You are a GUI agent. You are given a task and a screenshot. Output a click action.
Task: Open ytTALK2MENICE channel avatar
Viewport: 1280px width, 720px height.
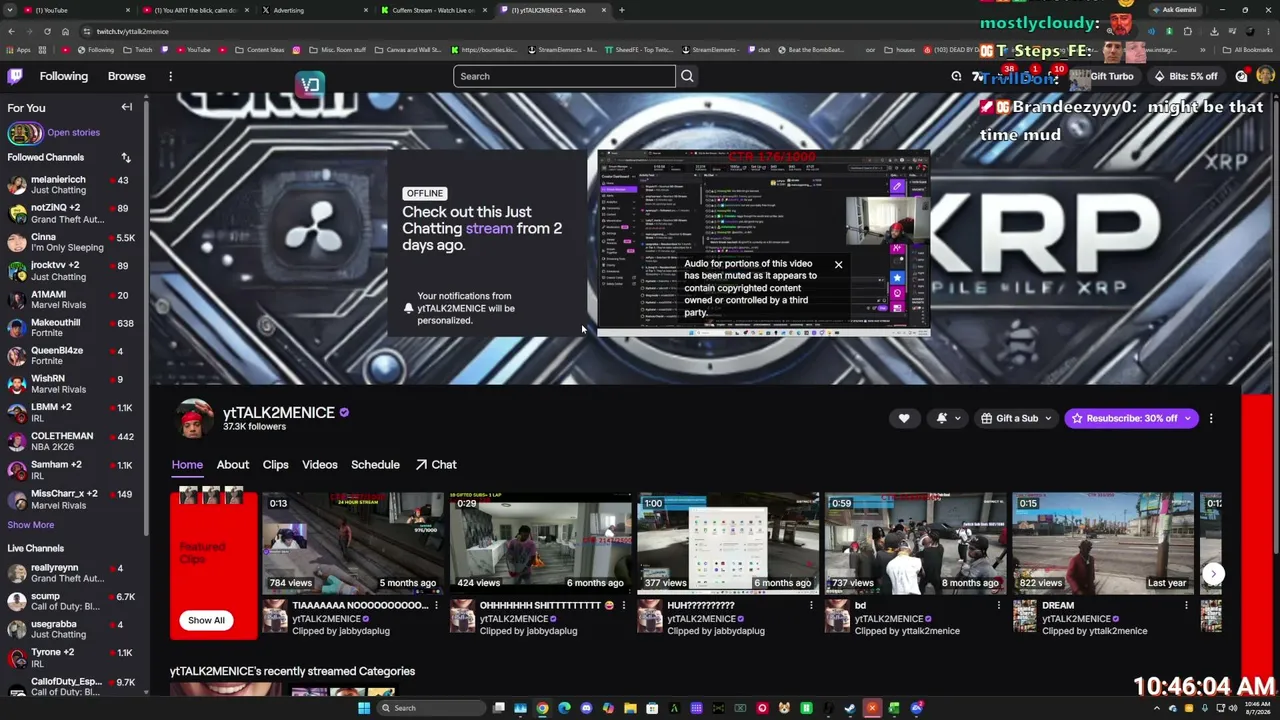(195, 419)
